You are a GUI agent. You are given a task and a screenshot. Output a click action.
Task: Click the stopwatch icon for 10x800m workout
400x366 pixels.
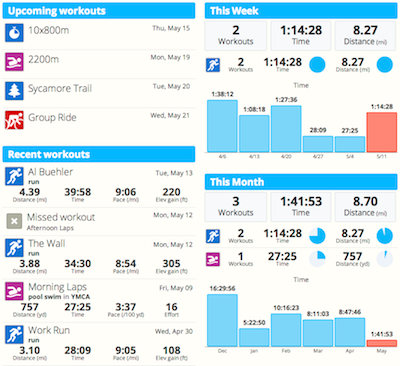tap(14, 33)
